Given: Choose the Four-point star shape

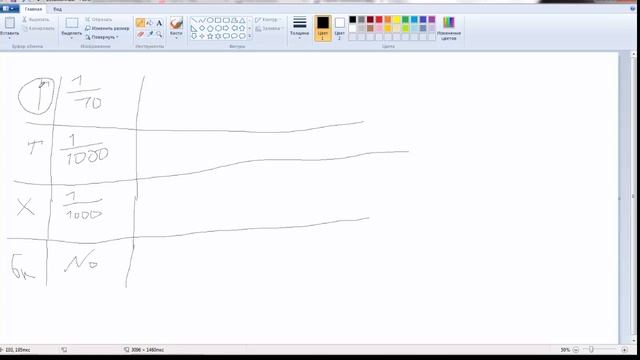Looking at the screenshot, I should (x=202, y=36).
